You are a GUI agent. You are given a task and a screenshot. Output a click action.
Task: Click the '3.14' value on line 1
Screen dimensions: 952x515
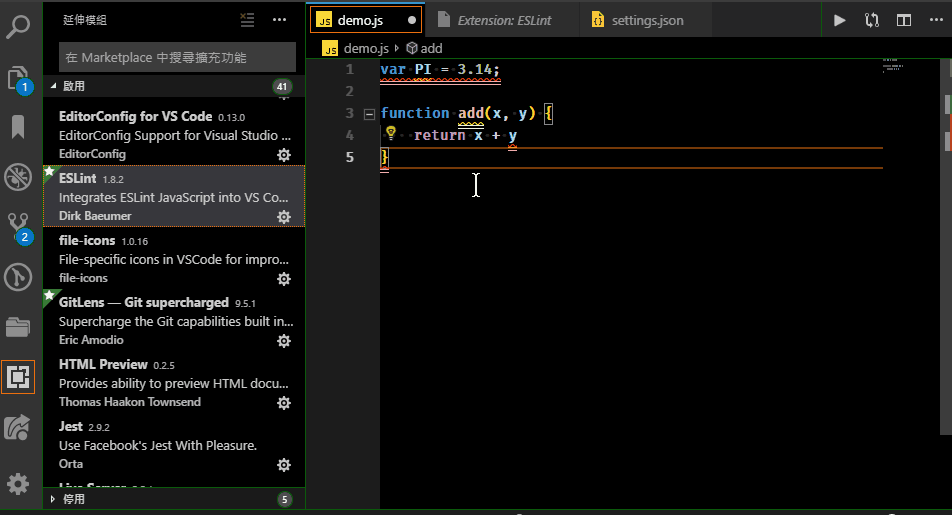474,70
